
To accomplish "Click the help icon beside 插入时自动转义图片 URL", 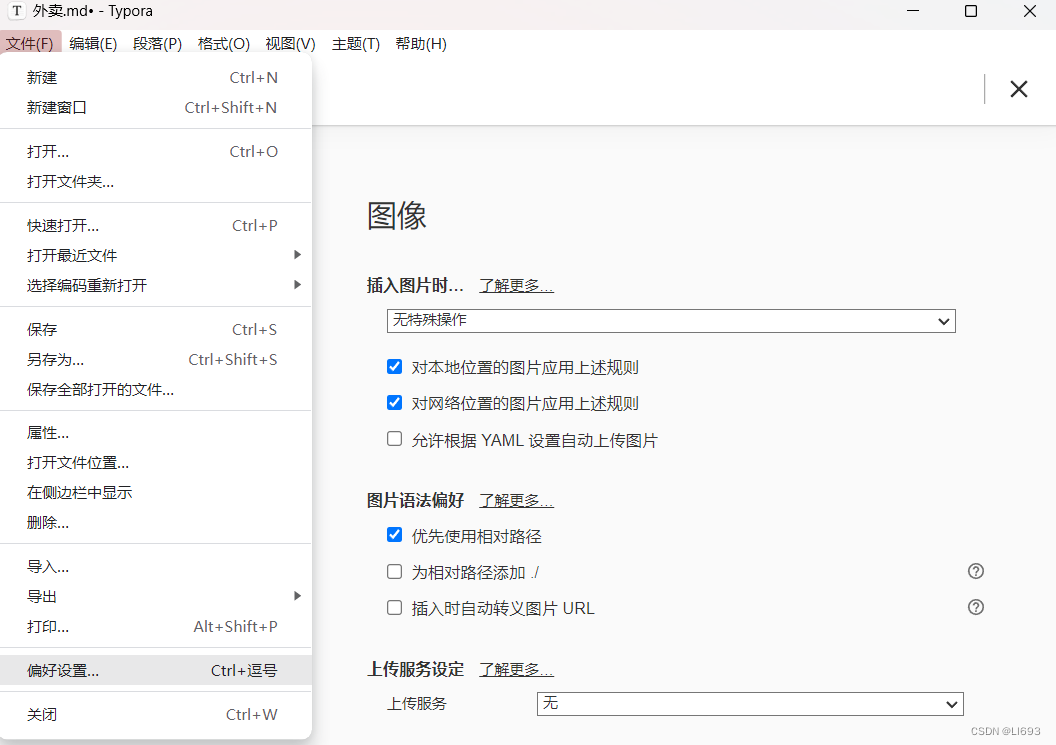I will click(x=975, y=607).
